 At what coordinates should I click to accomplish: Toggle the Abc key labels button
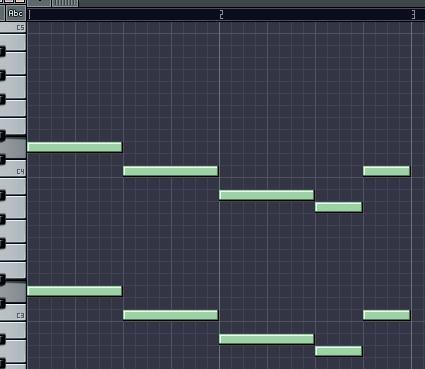15,13
